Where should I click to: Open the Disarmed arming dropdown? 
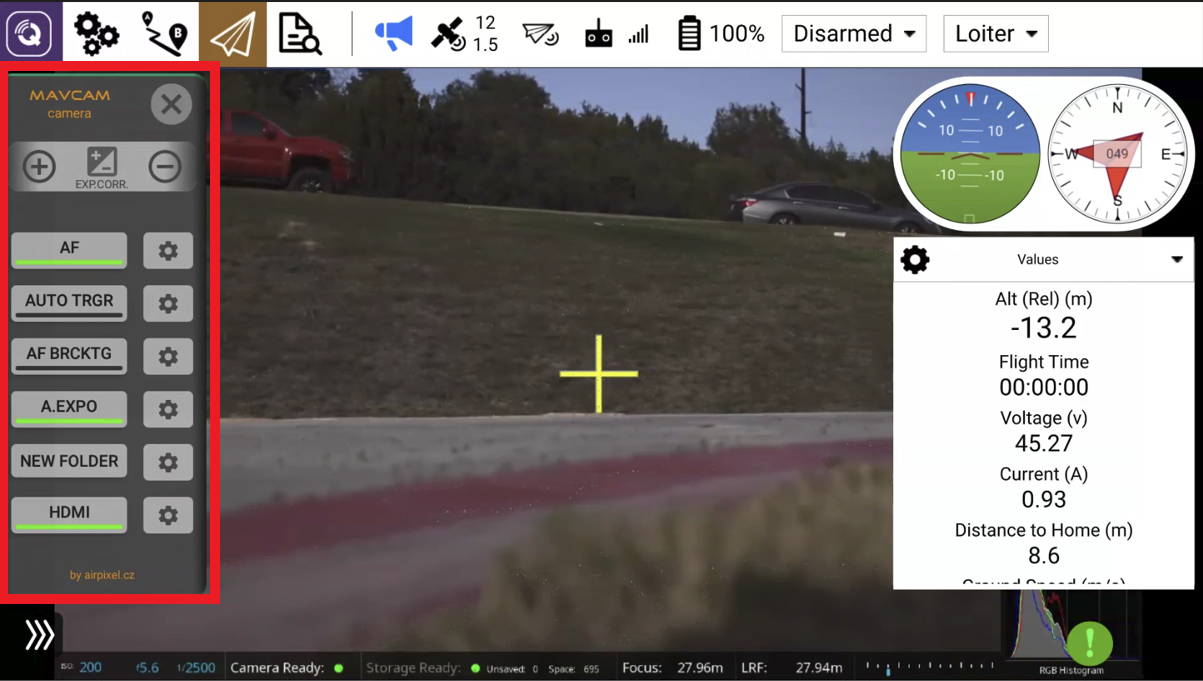coord(853,34)
